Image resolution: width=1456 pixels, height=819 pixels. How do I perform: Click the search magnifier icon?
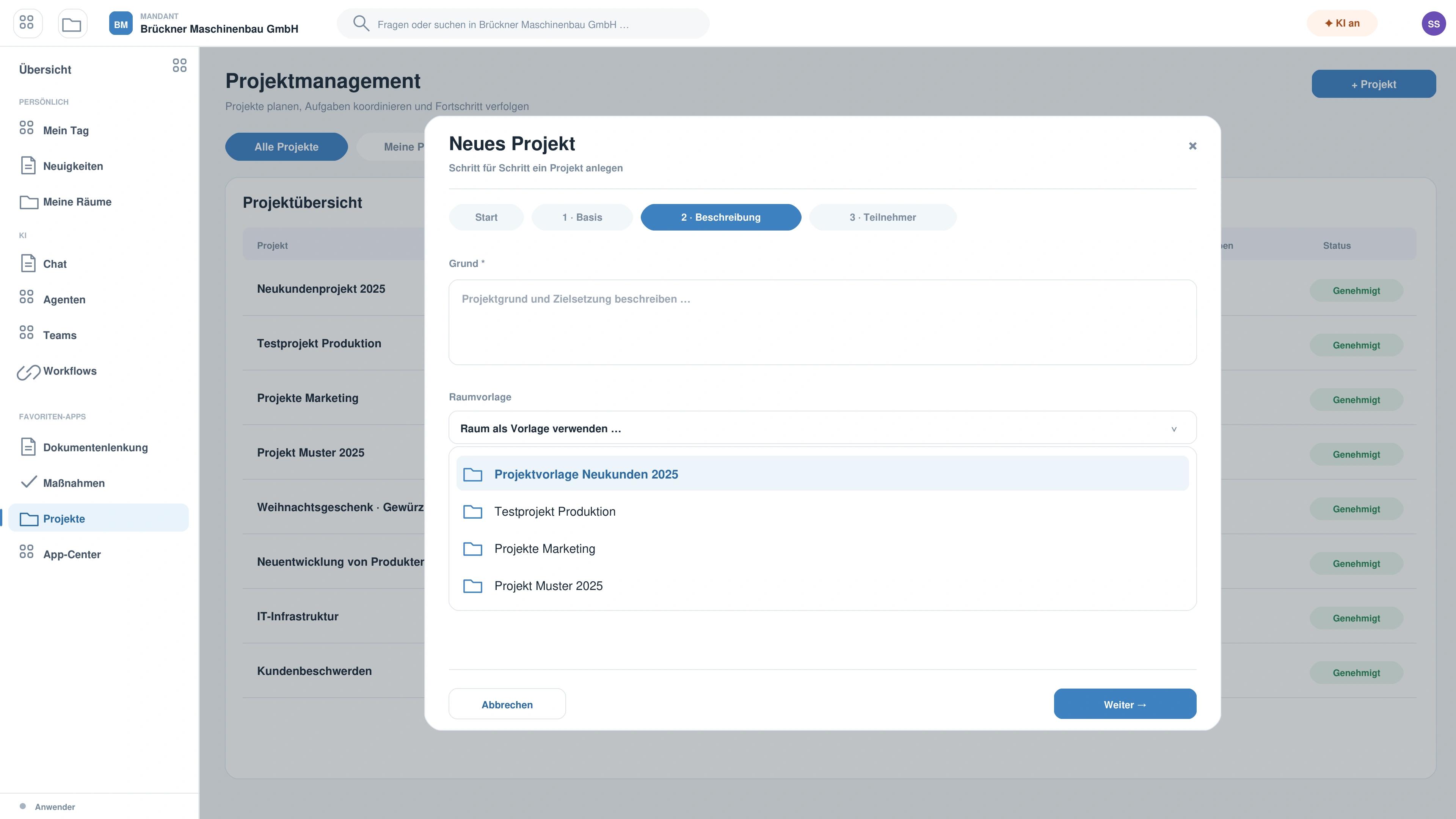pyautogui.click(x=361, y=23)
